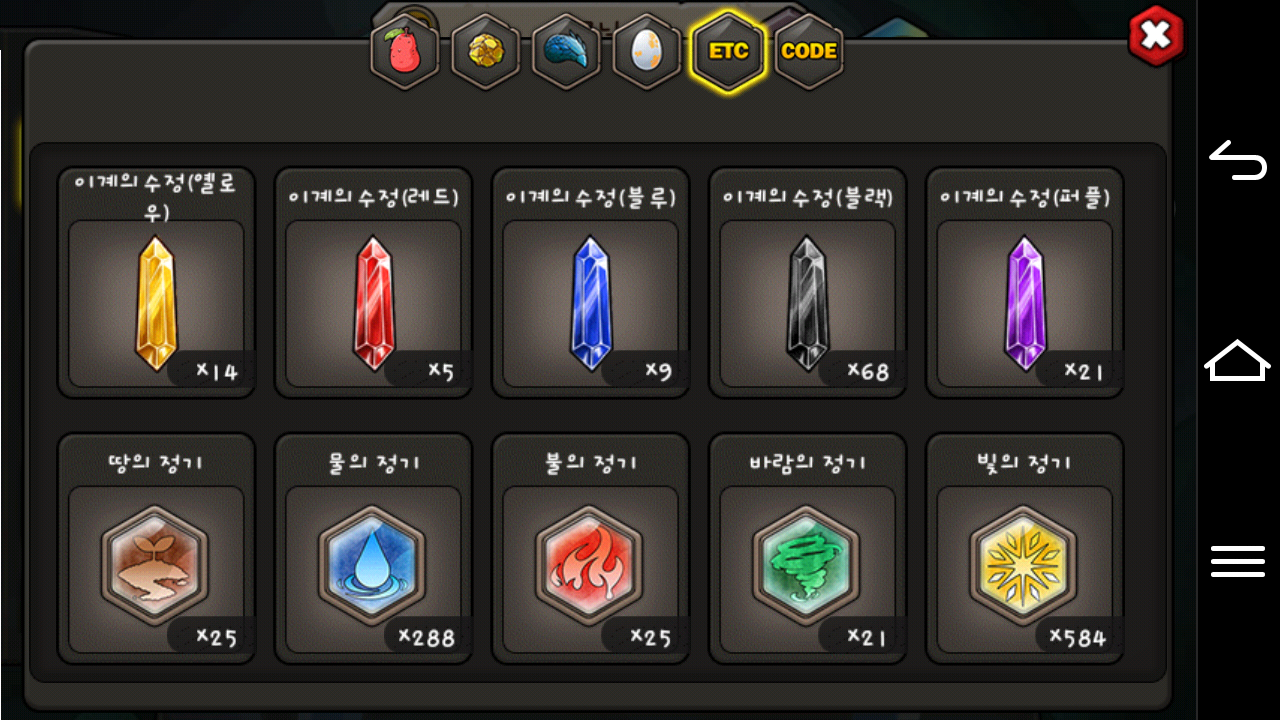Open the Android menu button

(x=1238, y=561)
